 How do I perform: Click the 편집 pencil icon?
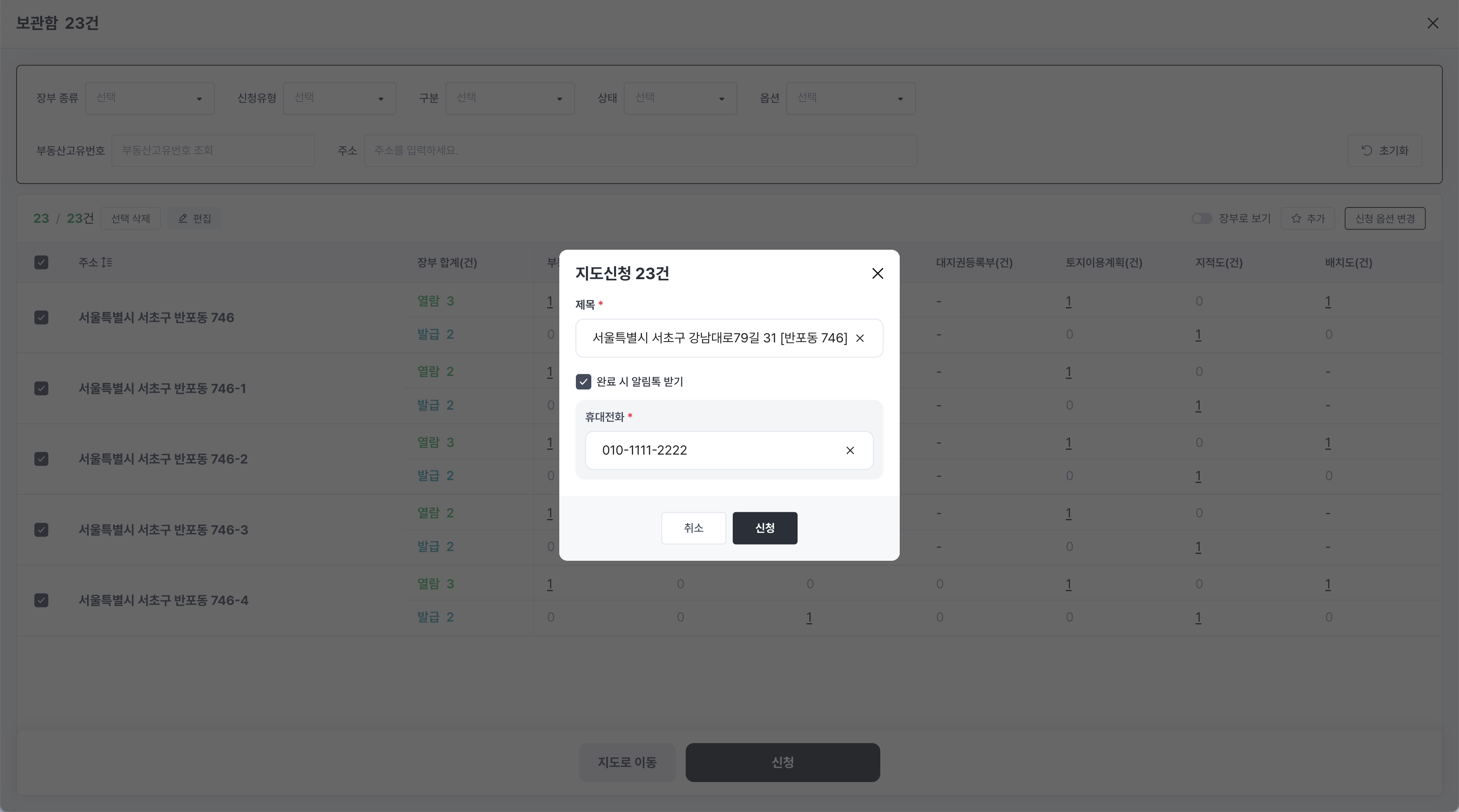point(183,218)
